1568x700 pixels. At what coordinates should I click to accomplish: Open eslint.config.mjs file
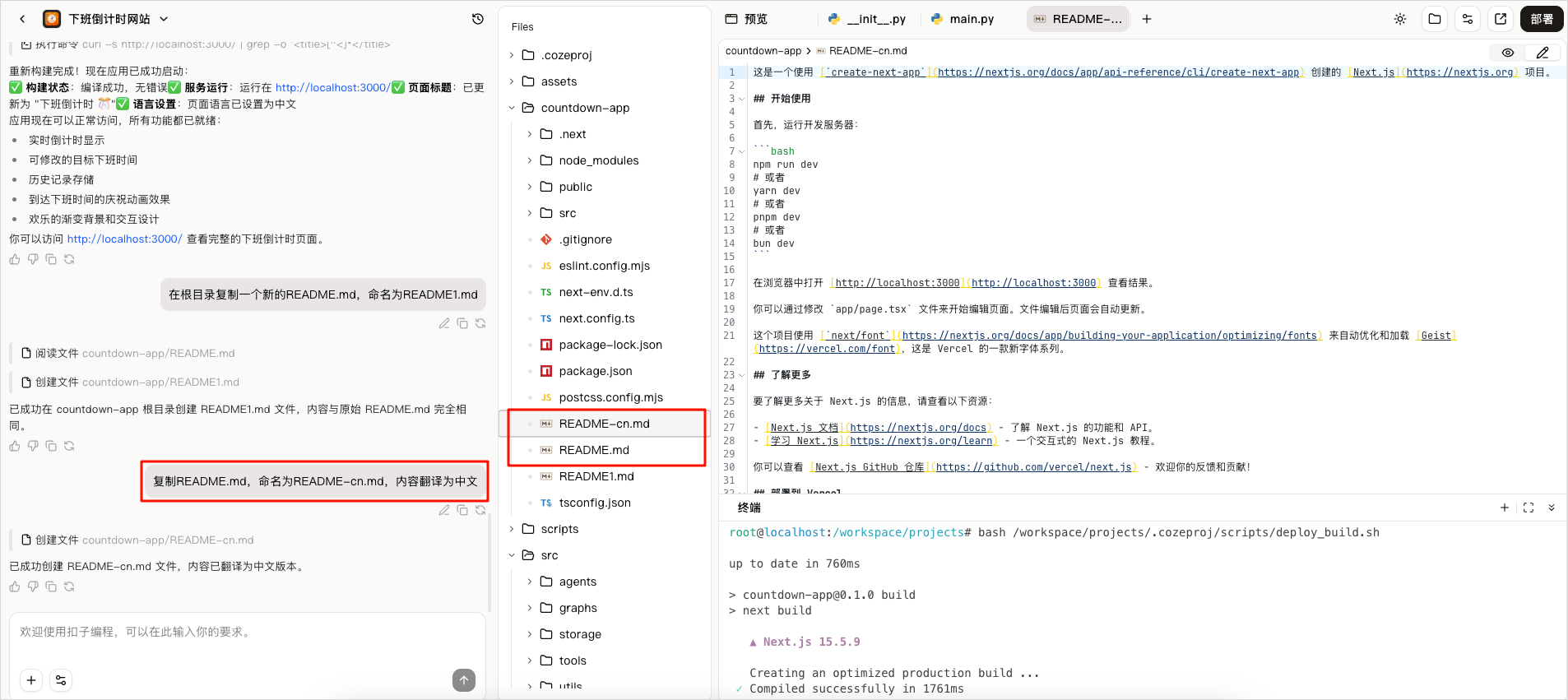click(x=605, y=266)
